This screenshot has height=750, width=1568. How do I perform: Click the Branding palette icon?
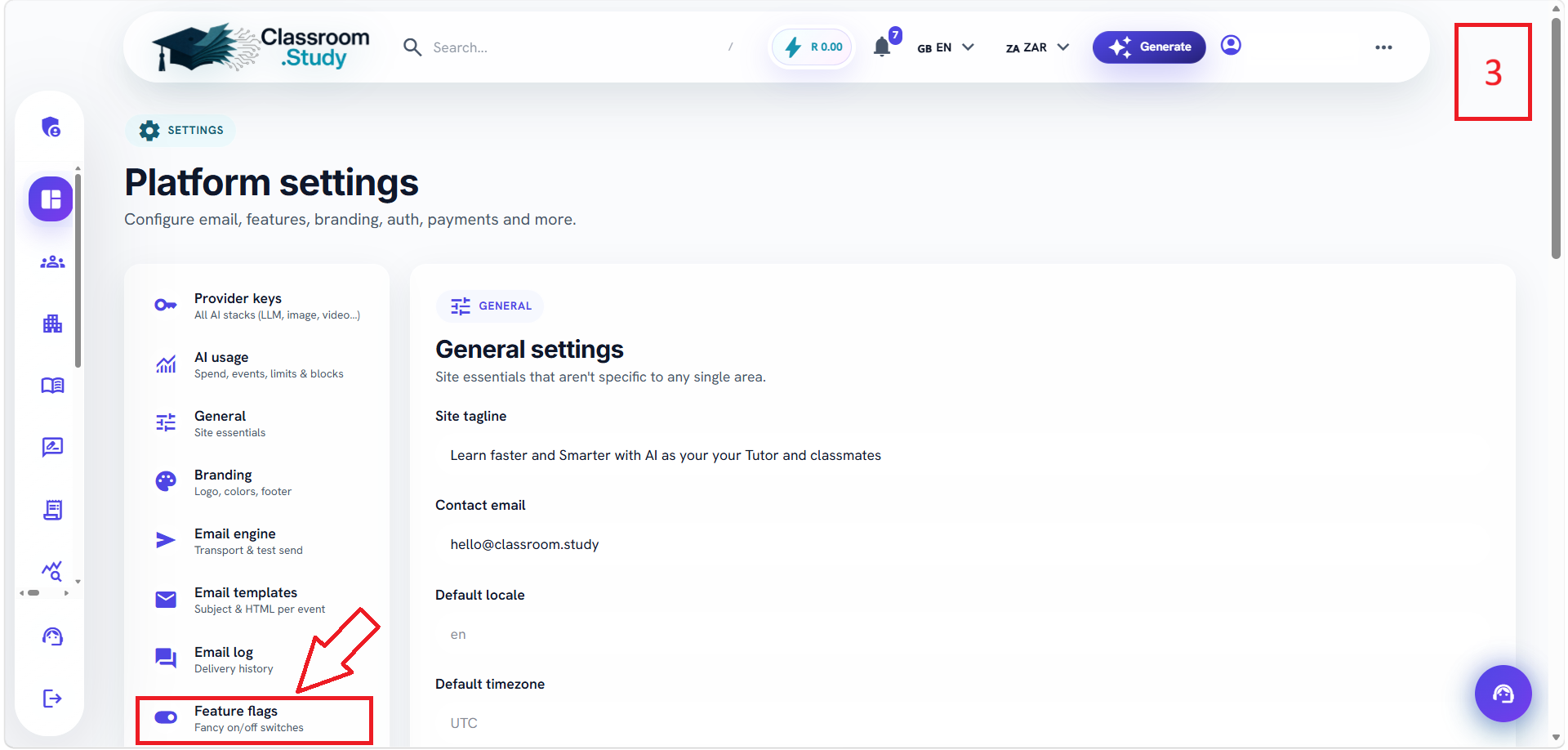tap(166, 481)
